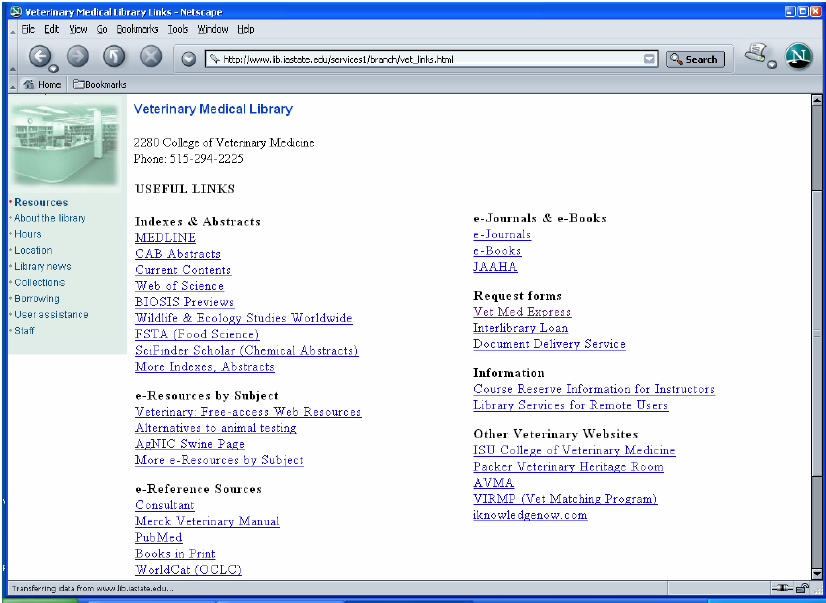
Task: Open the Books in Print link
Action: (175, 554)
